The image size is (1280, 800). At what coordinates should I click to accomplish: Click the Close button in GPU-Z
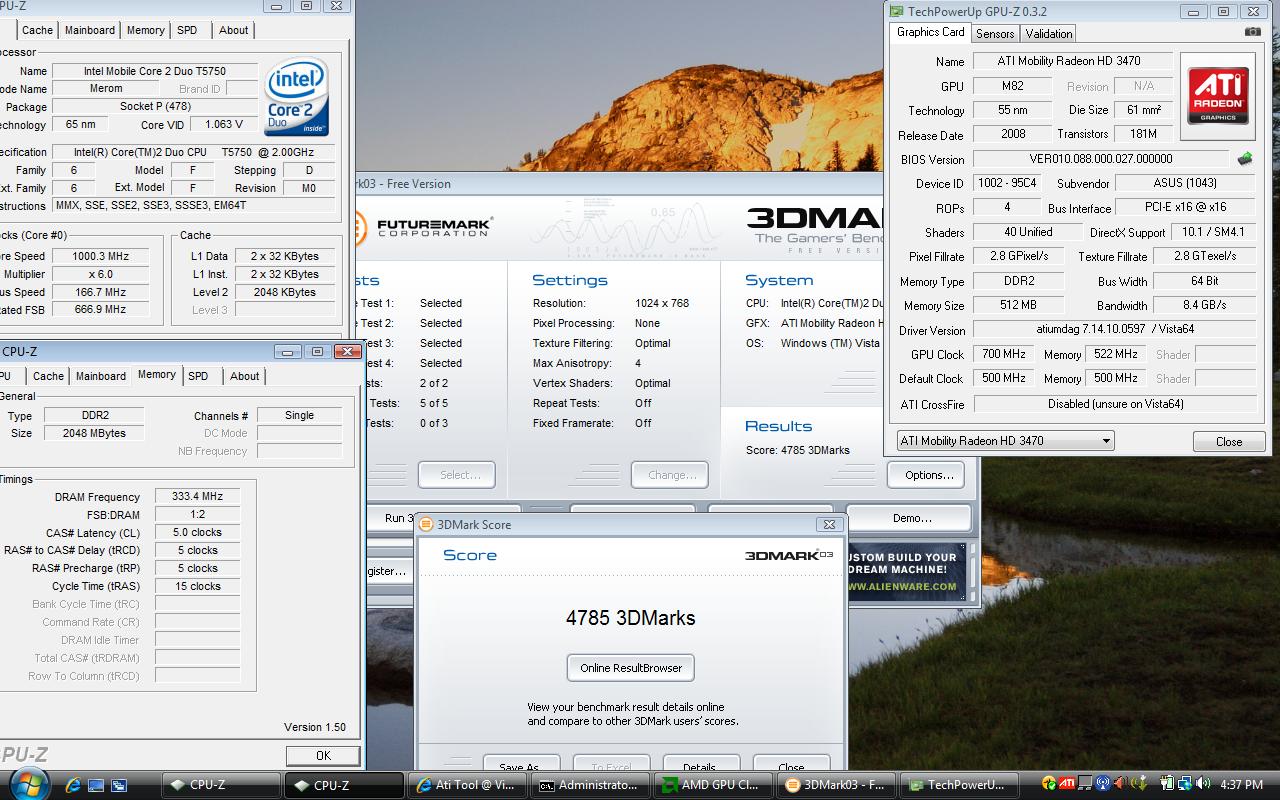pos(1229,442)
